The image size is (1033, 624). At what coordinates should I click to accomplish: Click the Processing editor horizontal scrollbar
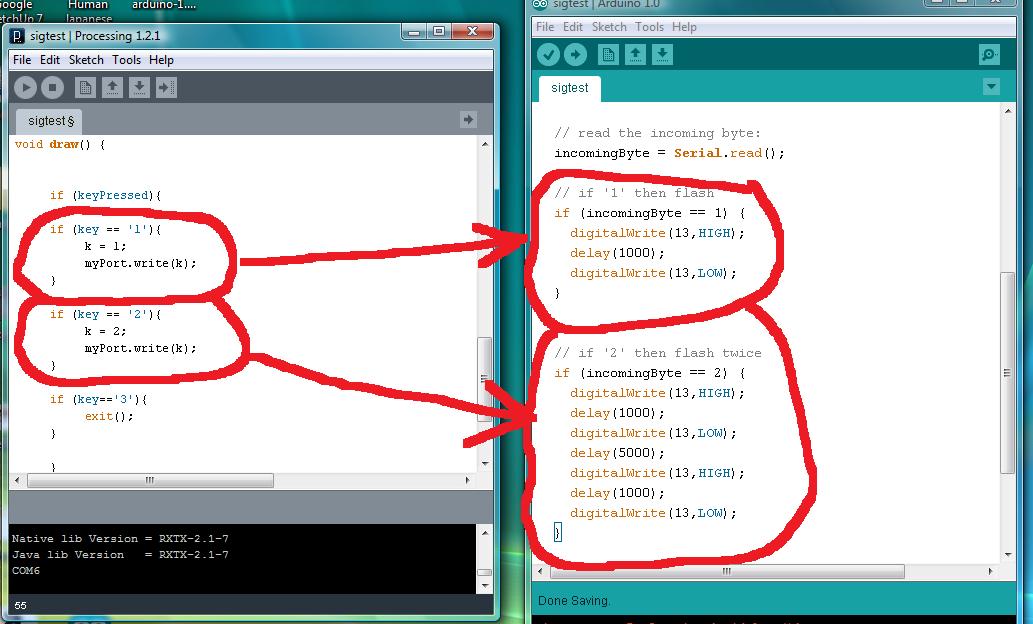pos(150,481)
